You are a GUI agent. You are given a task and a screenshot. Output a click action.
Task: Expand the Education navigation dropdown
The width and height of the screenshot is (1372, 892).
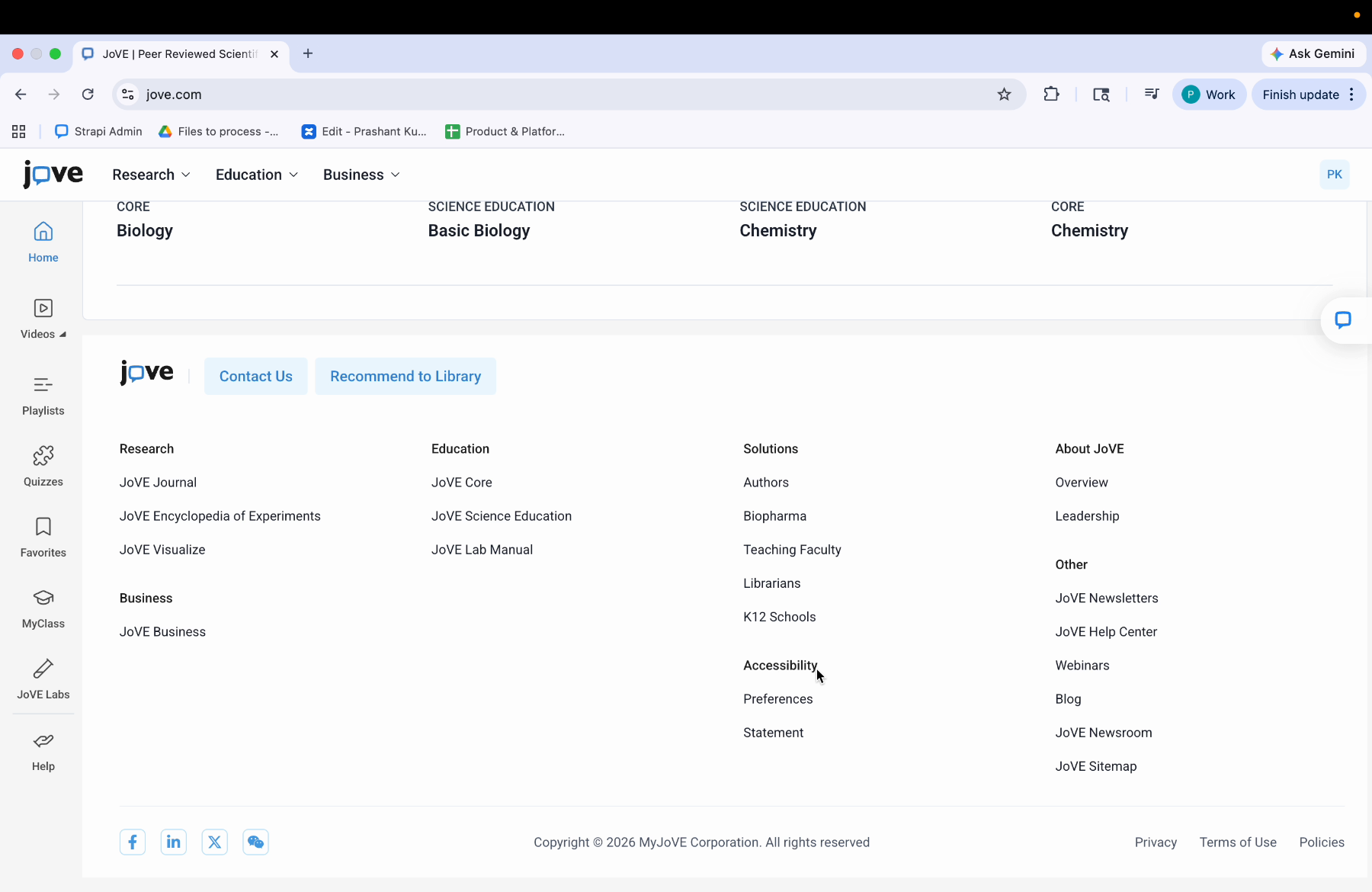pos(257,175)
